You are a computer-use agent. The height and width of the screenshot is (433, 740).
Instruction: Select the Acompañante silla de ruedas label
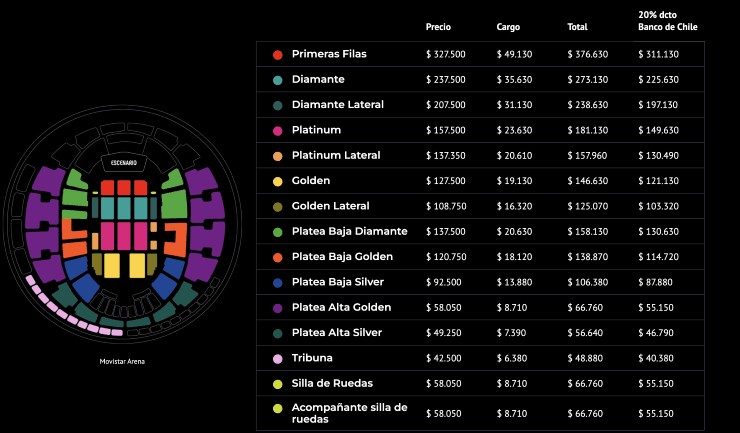349,413
